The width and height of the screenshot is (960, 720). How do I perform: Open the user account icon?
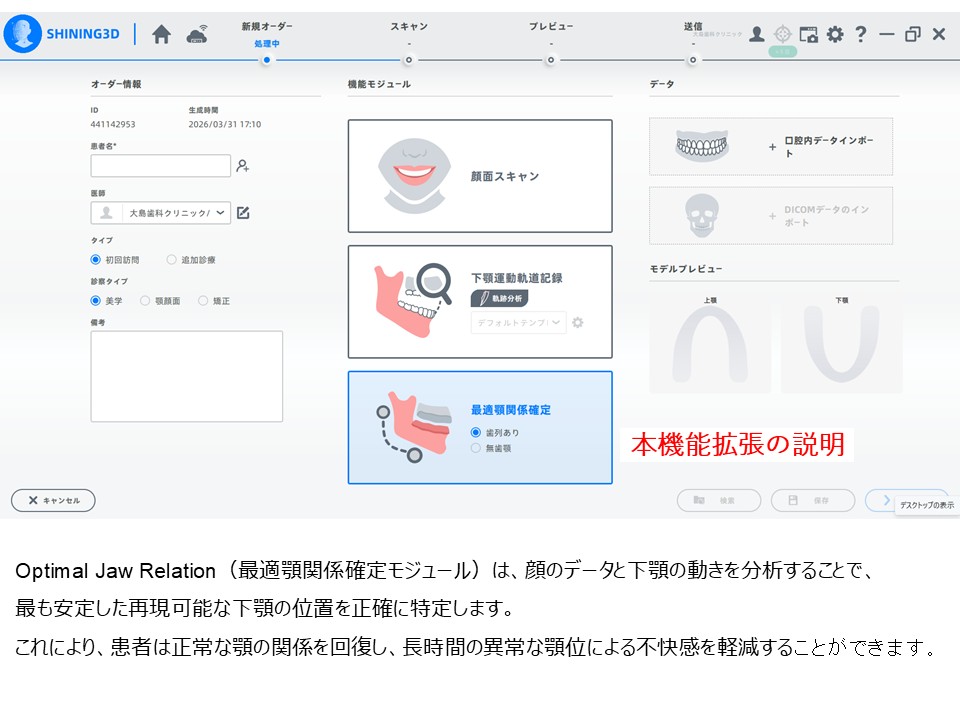click(757, 34)
